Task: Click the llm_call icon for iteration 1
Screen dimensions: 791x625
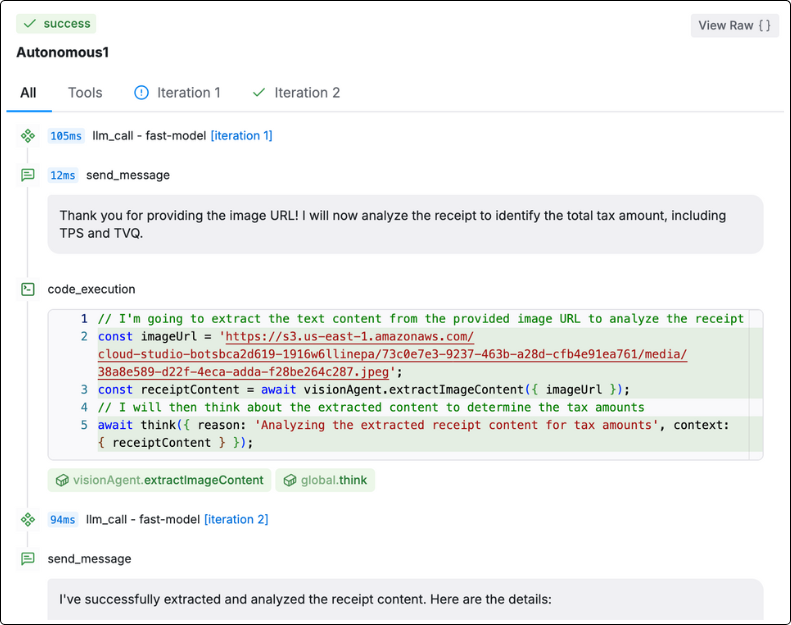Action: [28, 136]
